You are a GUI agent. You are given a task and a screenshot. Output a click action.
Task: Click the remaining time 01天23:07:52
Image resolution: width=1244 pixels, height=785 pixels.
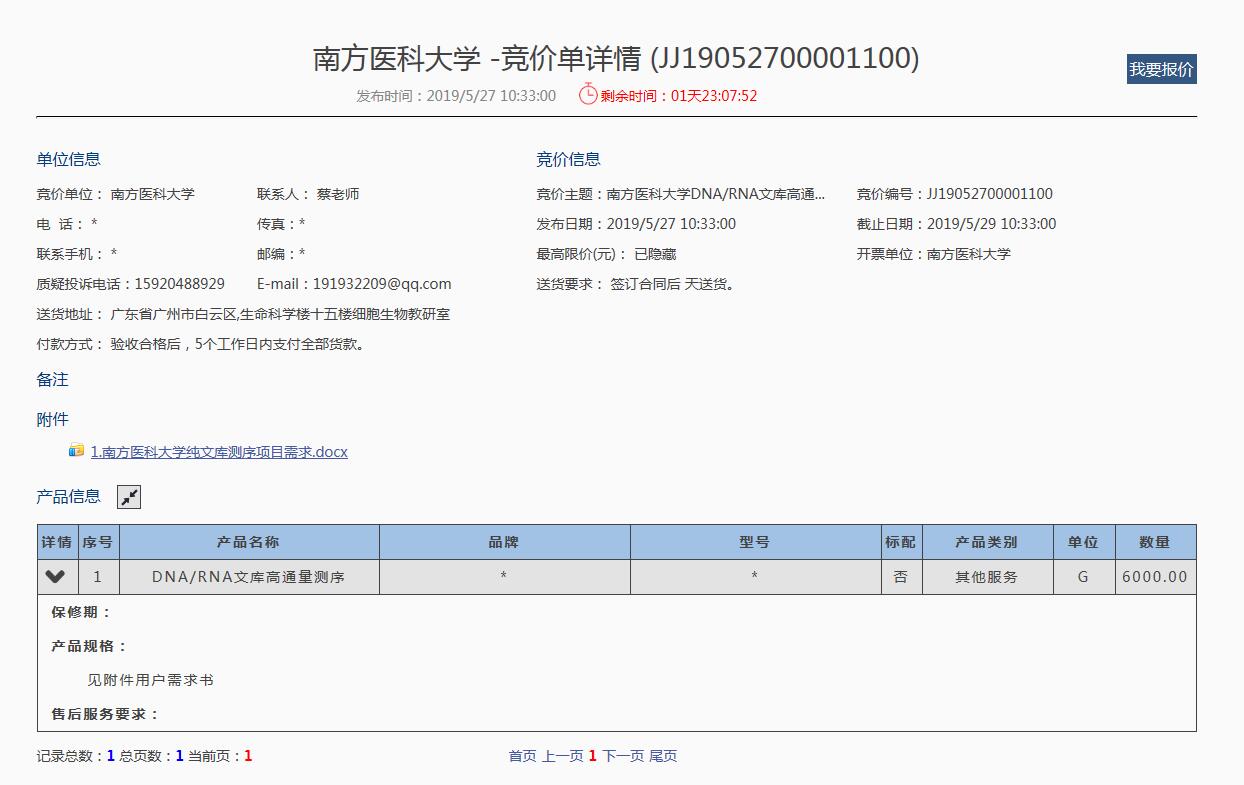tap(714, 96)
